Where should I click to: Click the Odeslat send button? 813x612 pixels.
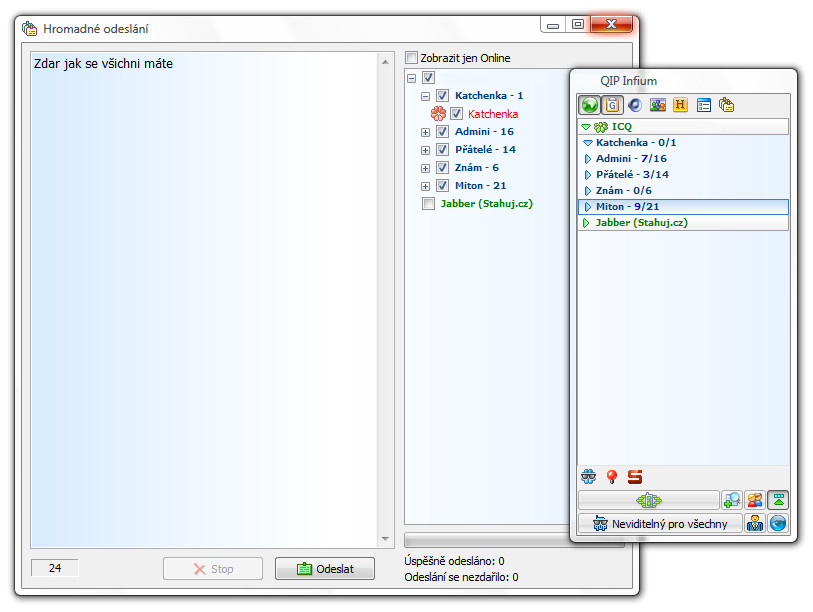coord(325,568)
